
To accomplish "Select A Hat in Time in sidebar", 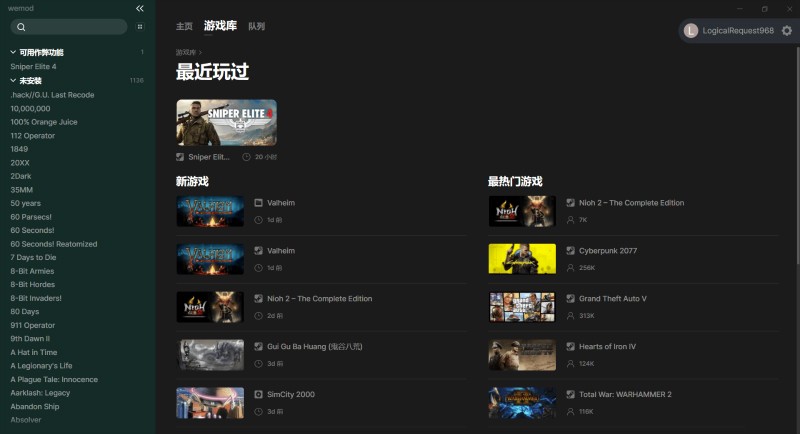I will coord(34,352).
